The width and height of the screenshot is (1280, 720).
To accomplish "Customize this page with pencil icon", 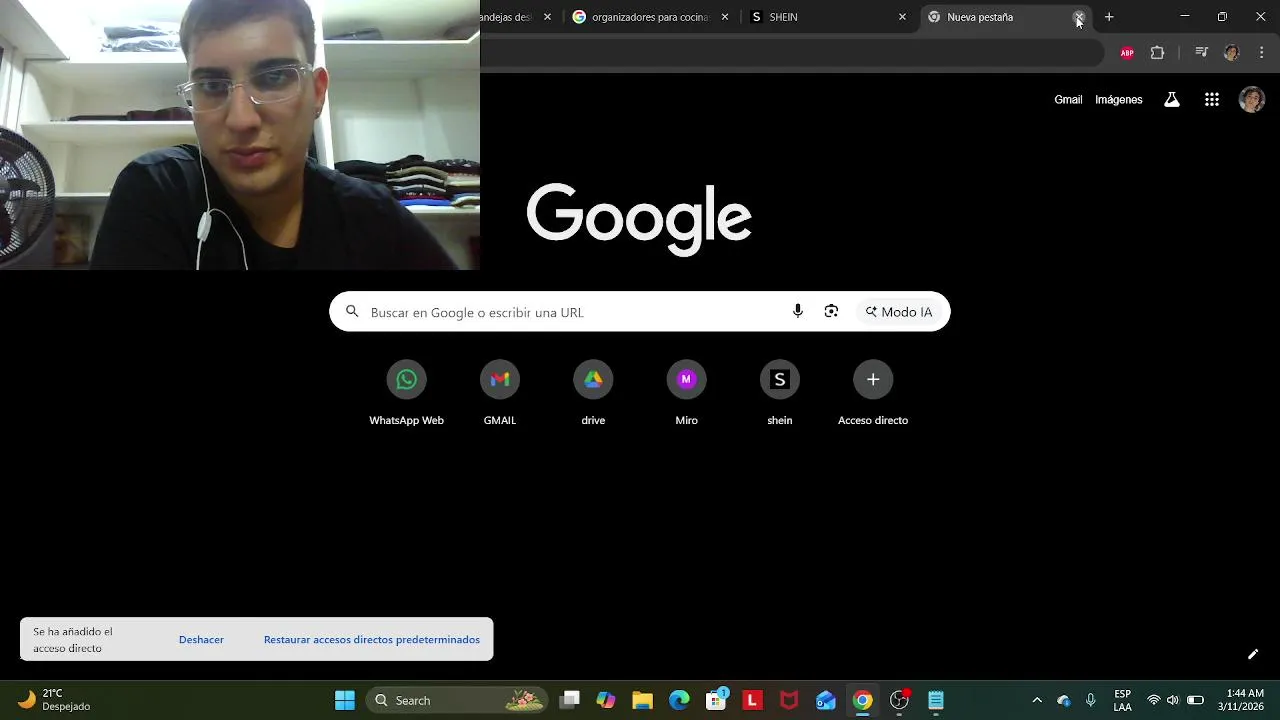I will point(1252,654).
